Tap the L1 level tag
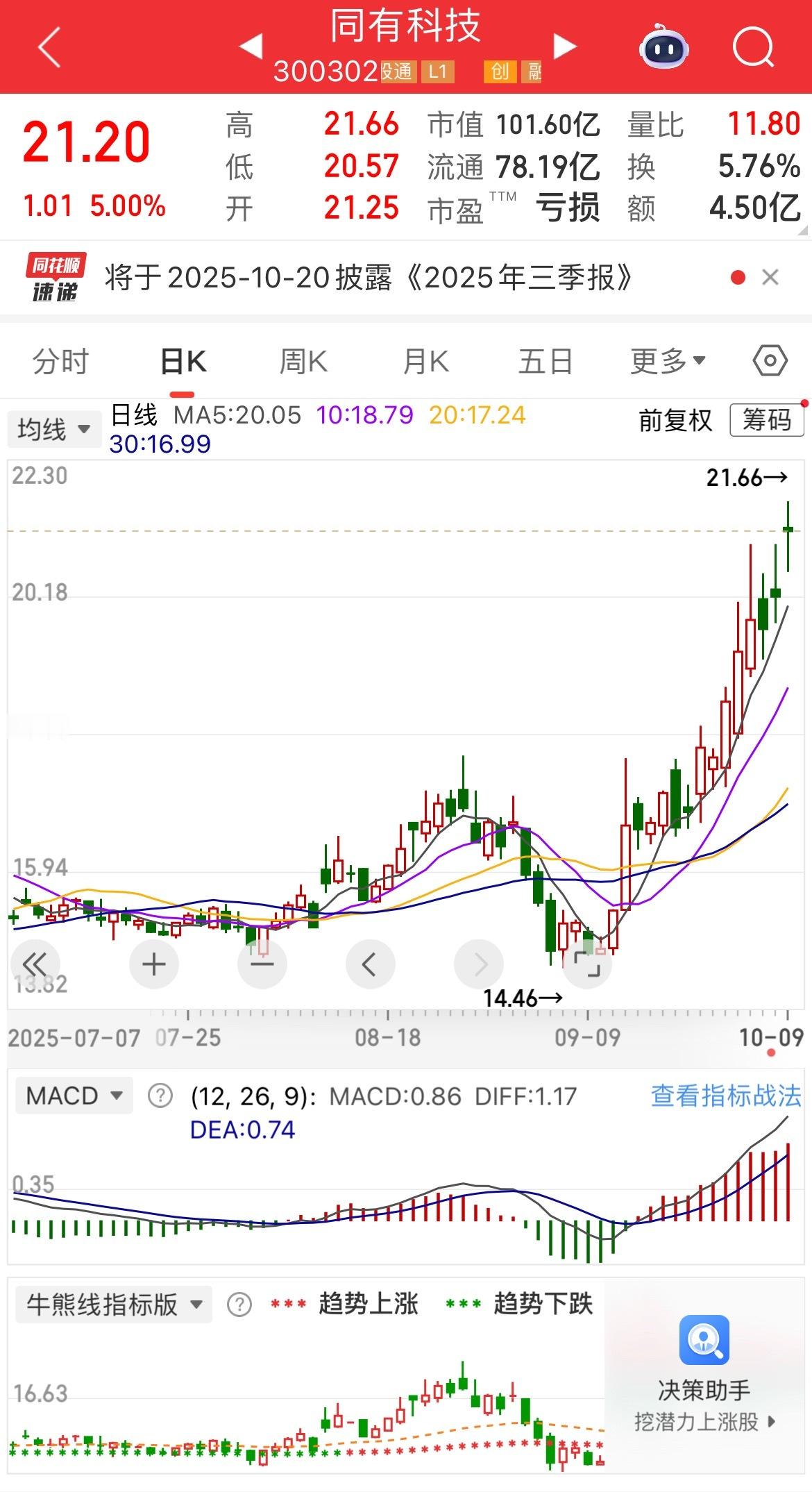This screenshot has height=1492, width=812. [x=437, y=71]
